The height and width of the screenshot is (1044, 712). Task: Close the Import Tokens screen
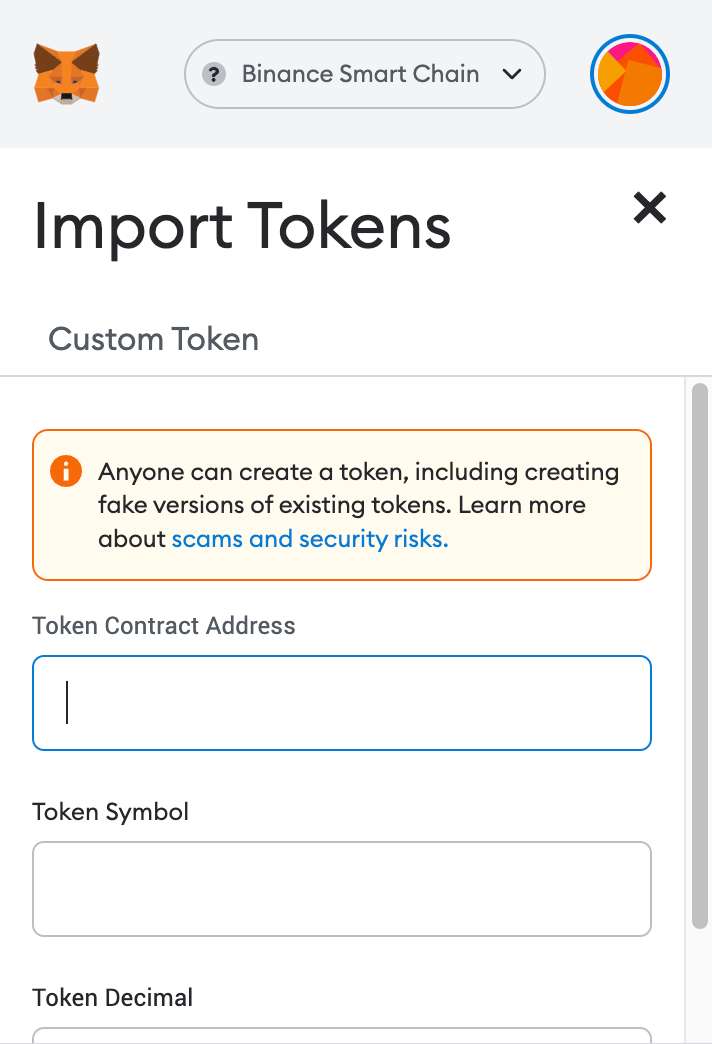[x=649, y=207]
